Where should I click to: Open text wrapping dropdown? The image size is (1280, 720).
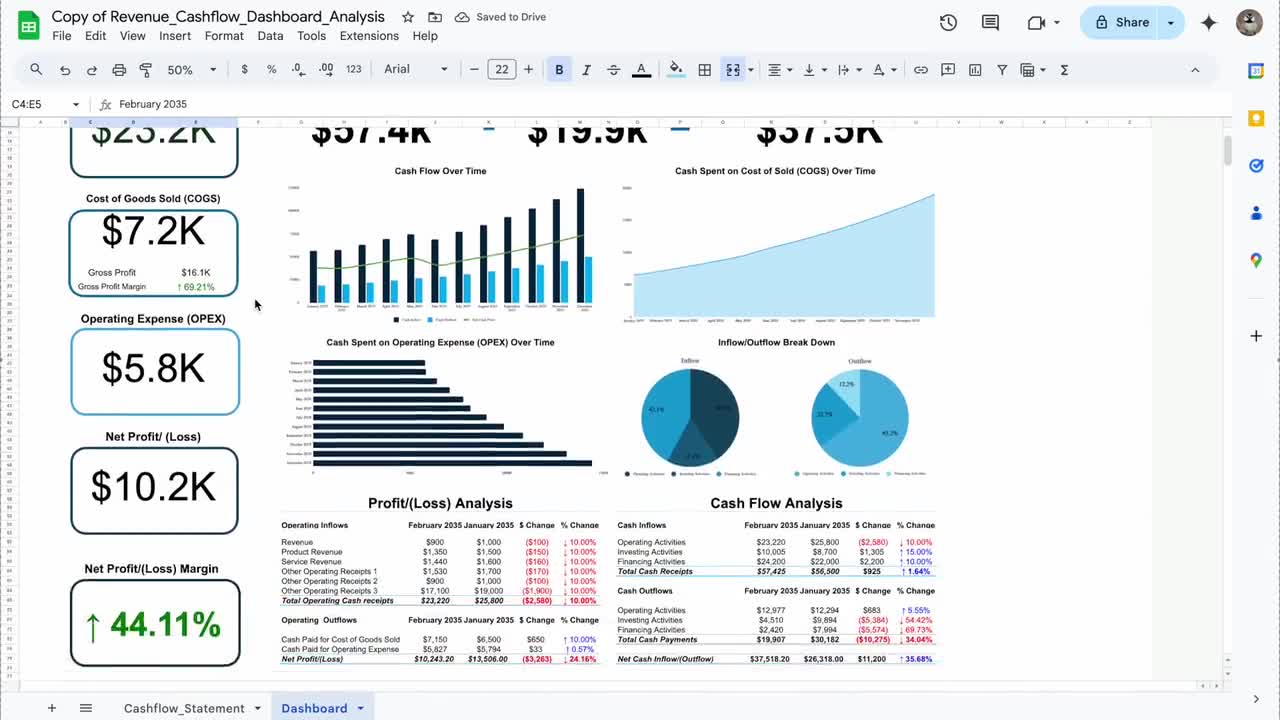pos(848,70)
